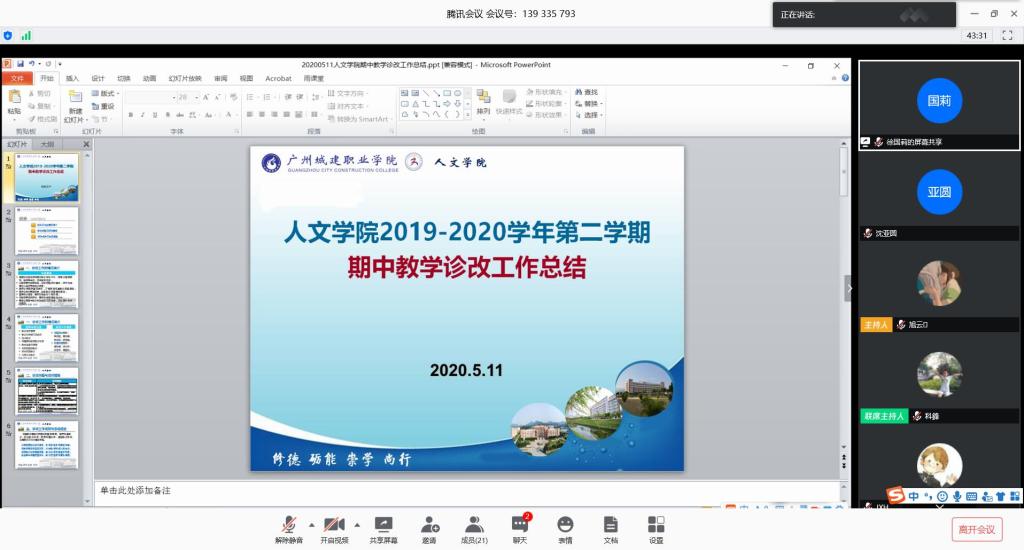
Task: Click the 离开会议 leave meeting button
Action: click(975, 529)
